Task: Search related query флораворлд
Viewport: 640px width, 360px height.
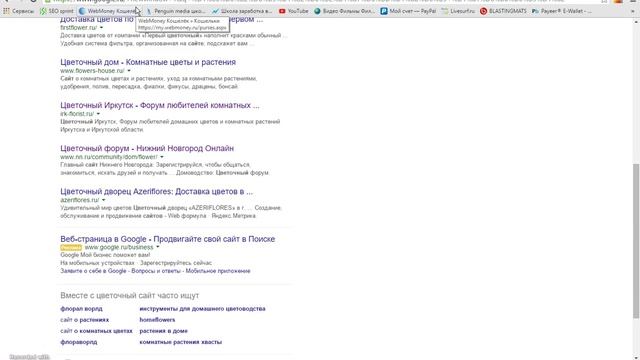Action: tap(79, 342)
